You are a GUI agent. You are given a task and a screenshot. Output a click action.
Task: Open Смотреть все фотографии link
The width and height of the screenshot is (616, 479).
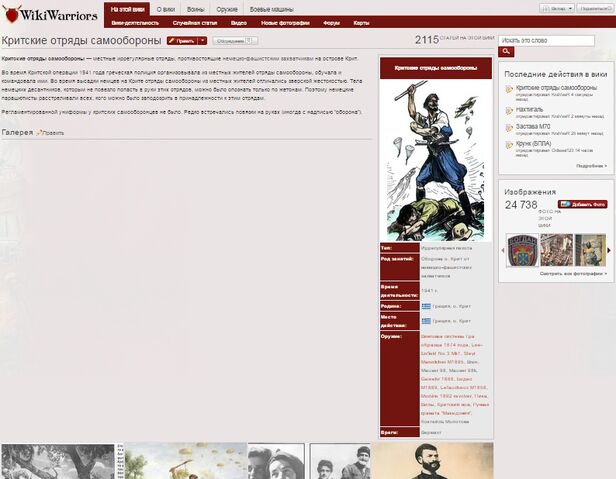573,273
